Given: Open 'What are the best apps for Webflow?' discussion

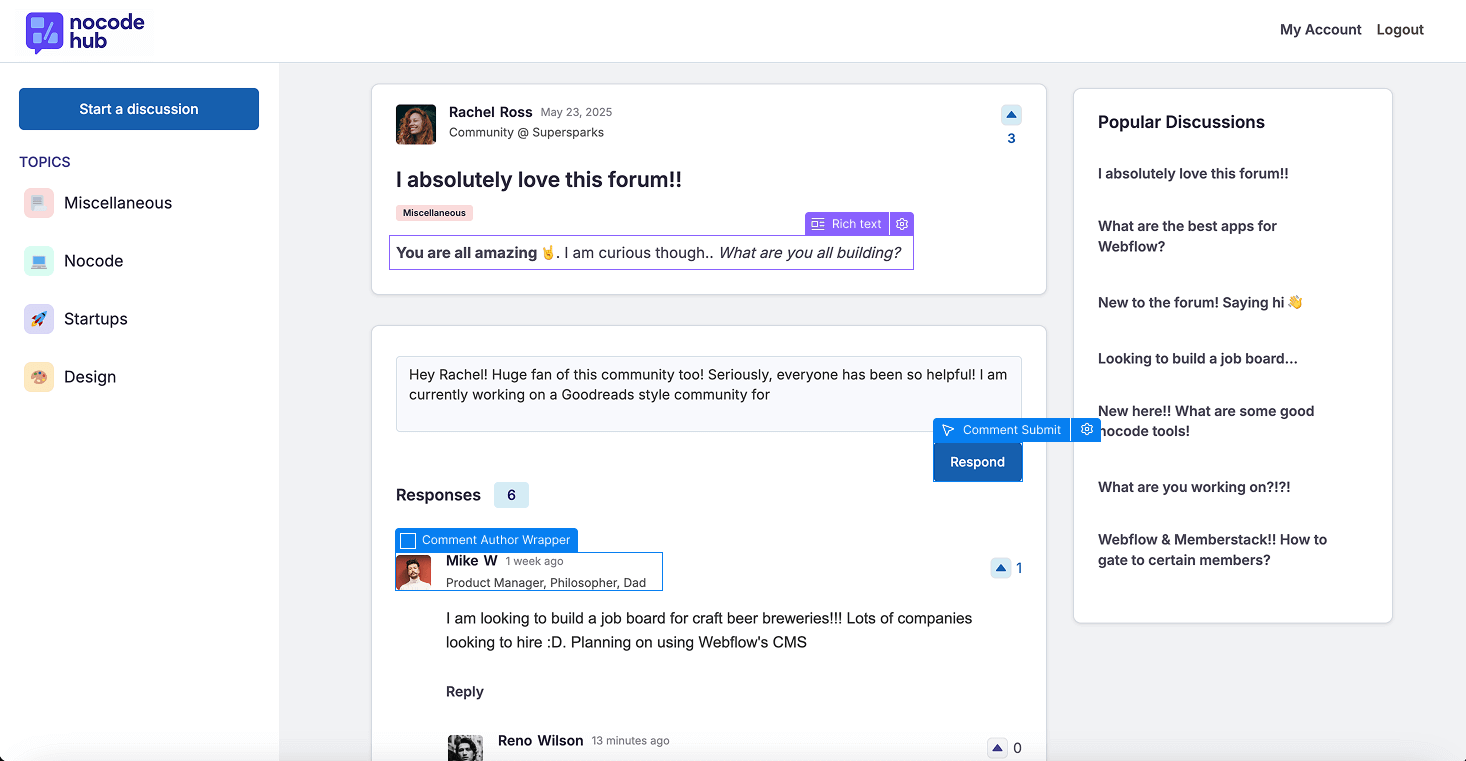Looking at the screenshot, I should click(x=1187, y=236).
